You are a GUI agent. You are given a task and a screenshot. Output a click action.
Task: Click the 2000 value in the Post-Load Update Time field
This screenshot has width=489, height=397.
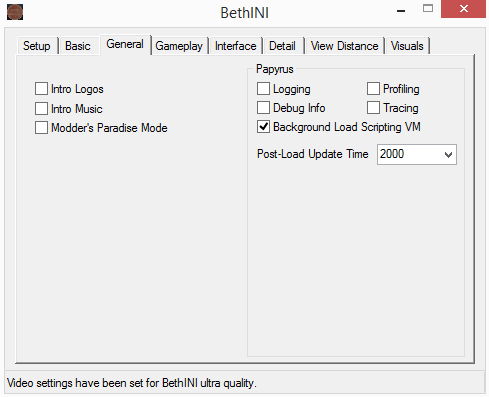pos(392,154)
